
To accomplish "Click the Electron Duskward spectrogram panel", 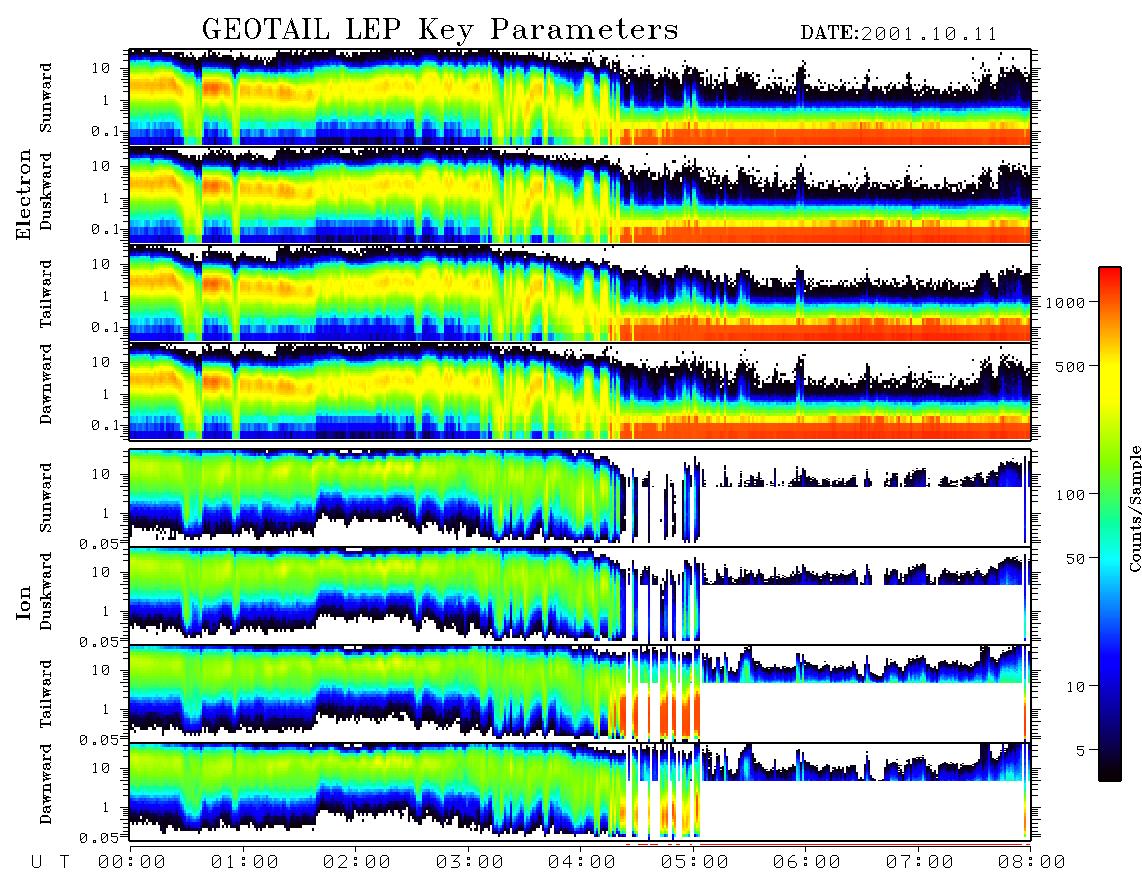I will click(580, 195).
